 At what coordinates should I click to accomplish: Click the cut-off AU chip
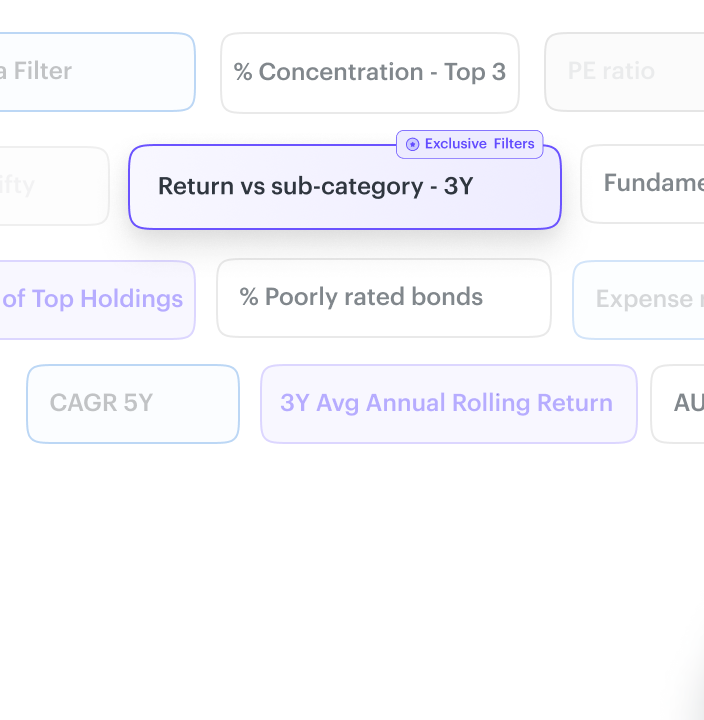pos(679,403)
